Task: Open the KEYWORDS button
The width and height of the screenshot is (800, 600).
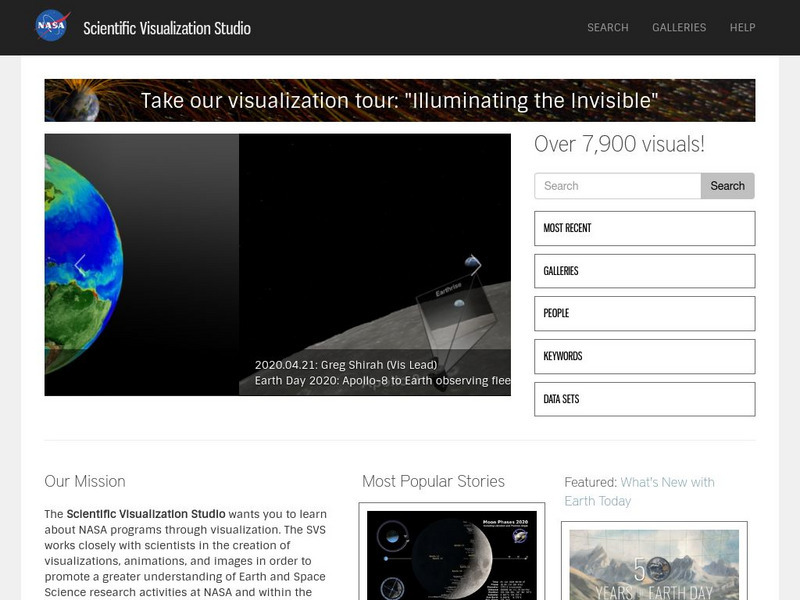Action: (x=644, y=356)
